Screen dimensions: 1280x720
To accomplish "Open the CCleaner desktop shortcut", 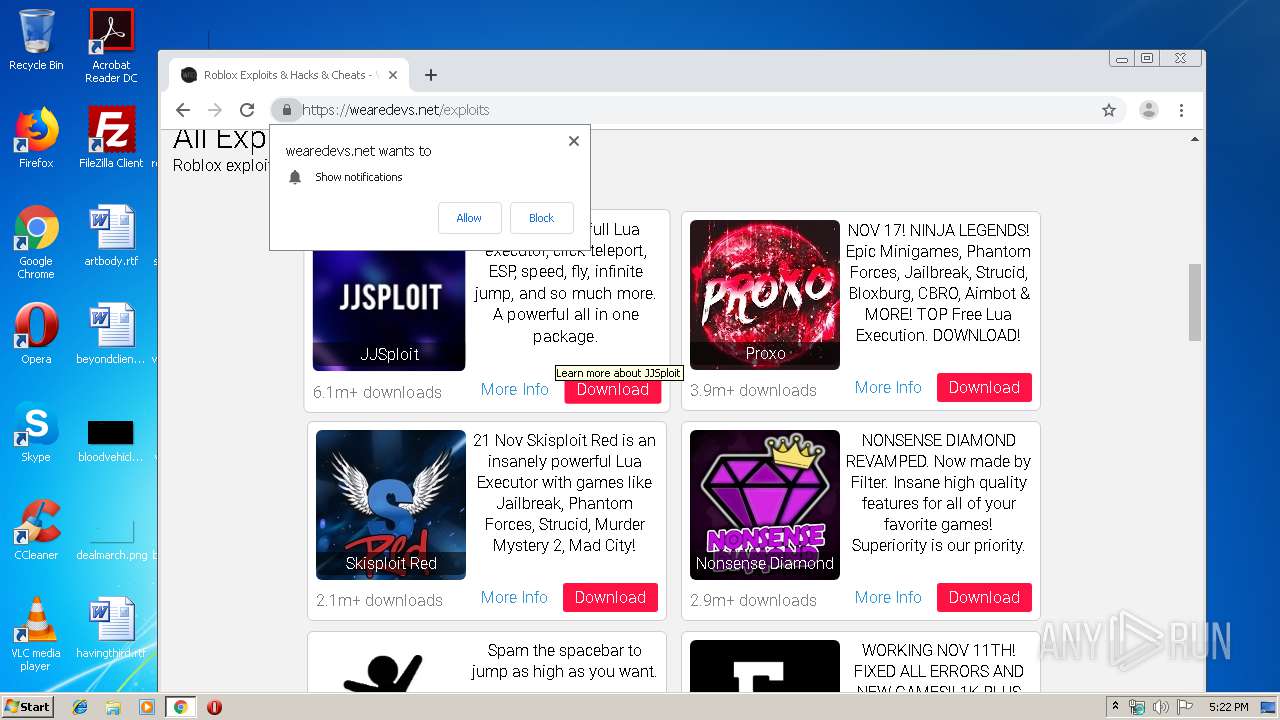I will point(36,530).
